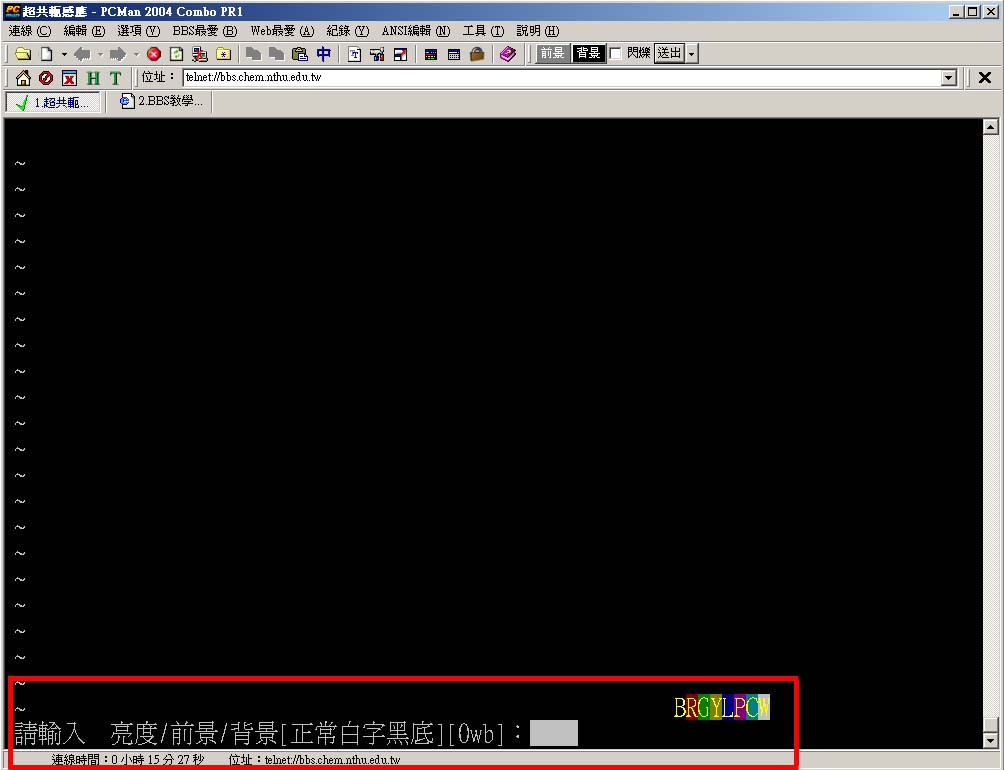Click the yellow Y color swatch
Image resolution: width=1004 pixels, height=770 pixels.
(716, 708)
